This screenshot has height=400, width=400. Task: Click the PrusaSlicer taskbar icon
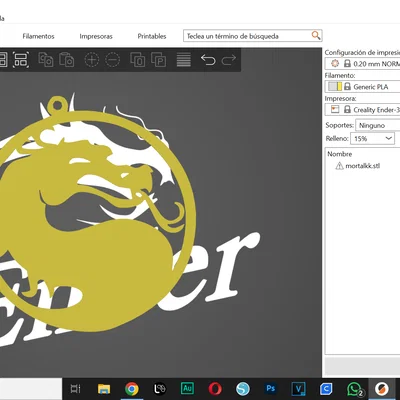[x=382, y=389]
